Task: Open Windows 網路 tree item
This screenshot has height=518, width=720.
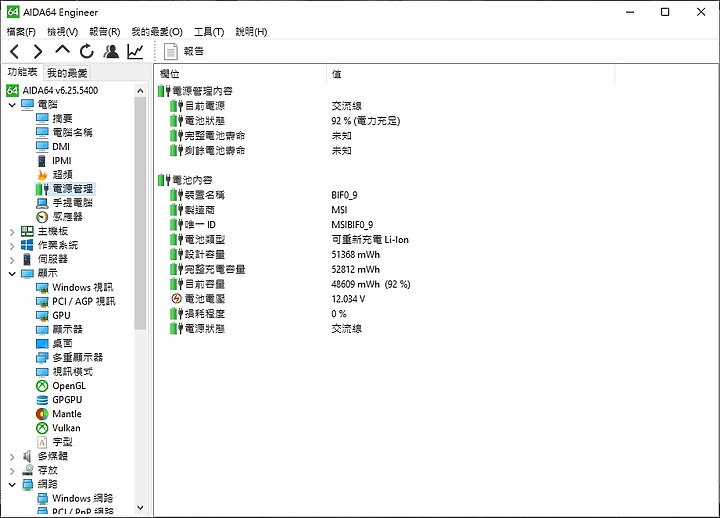Action: 82,498
